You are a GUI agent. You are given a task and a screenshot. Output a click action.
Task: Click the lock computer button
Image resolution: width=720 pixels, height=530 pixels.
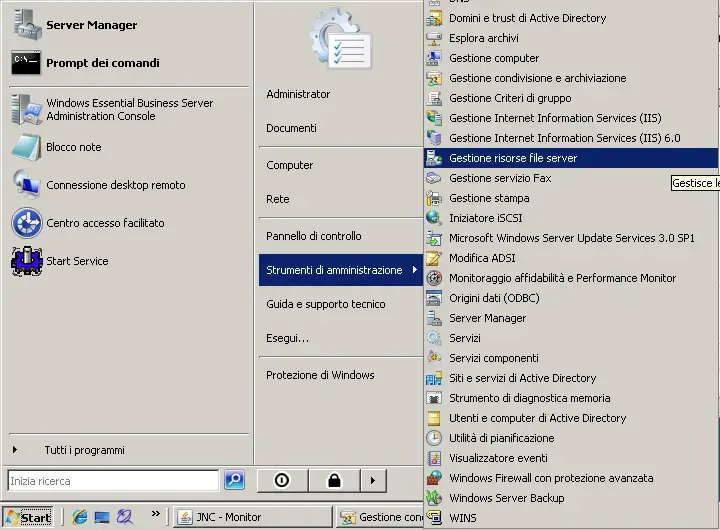[x=334, y=481]
